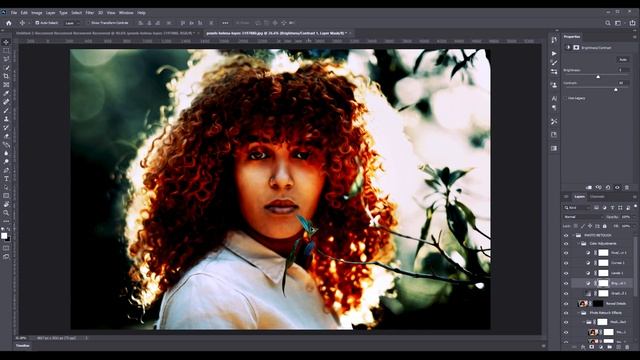Hide the Photo Retouch Effects group
The image size is (640, 360).
(x=566, y=313)
